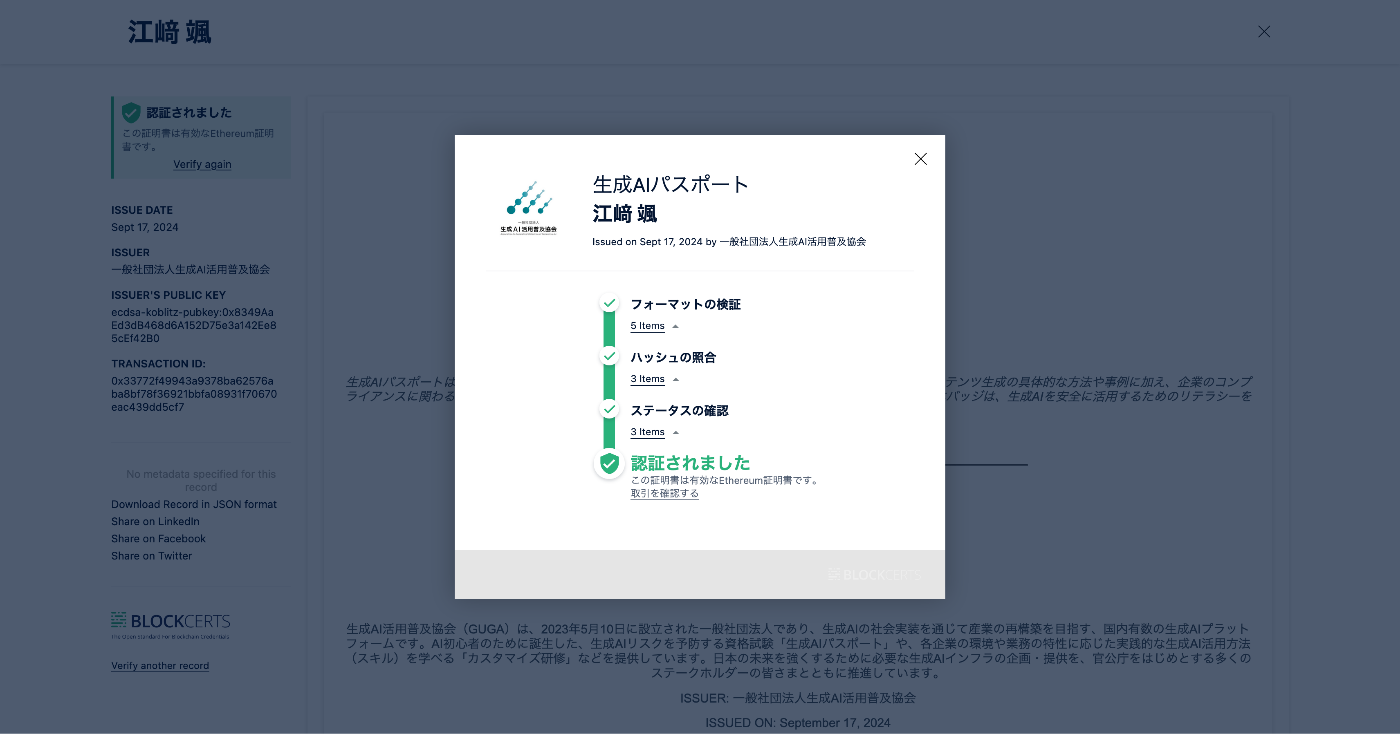This screenshot has height=734, width=1400.
Task: Expand the 3 Items list under ハッシュの照合
Action: click(x=648, y=379)
